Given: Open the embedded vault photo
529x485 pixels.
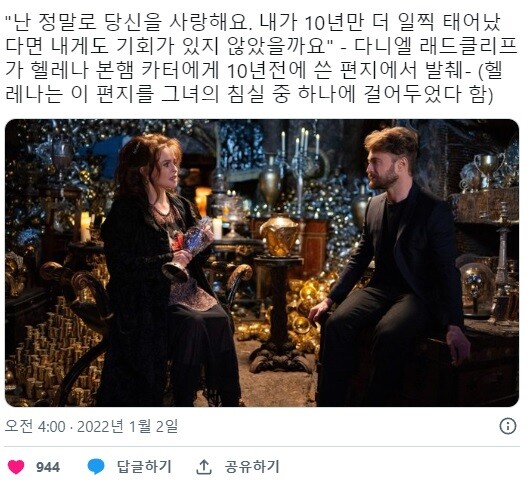Looking at the screenshot, I should pyautogui.click(x=262, y=263).
